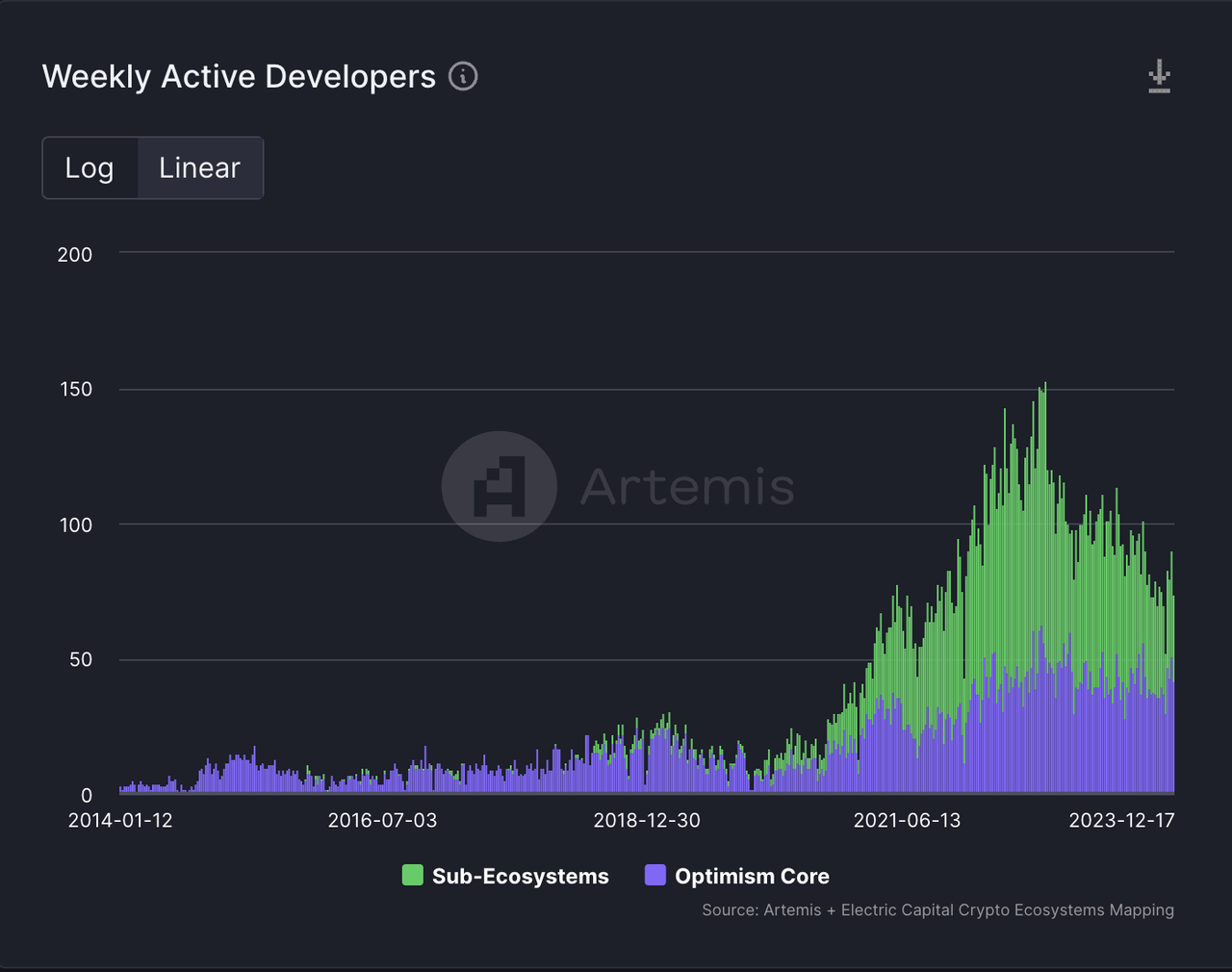Toggle the Sub-Ecosystems series label in the legend
Viewport: 1232px width, 972px height.
(520, 876)
